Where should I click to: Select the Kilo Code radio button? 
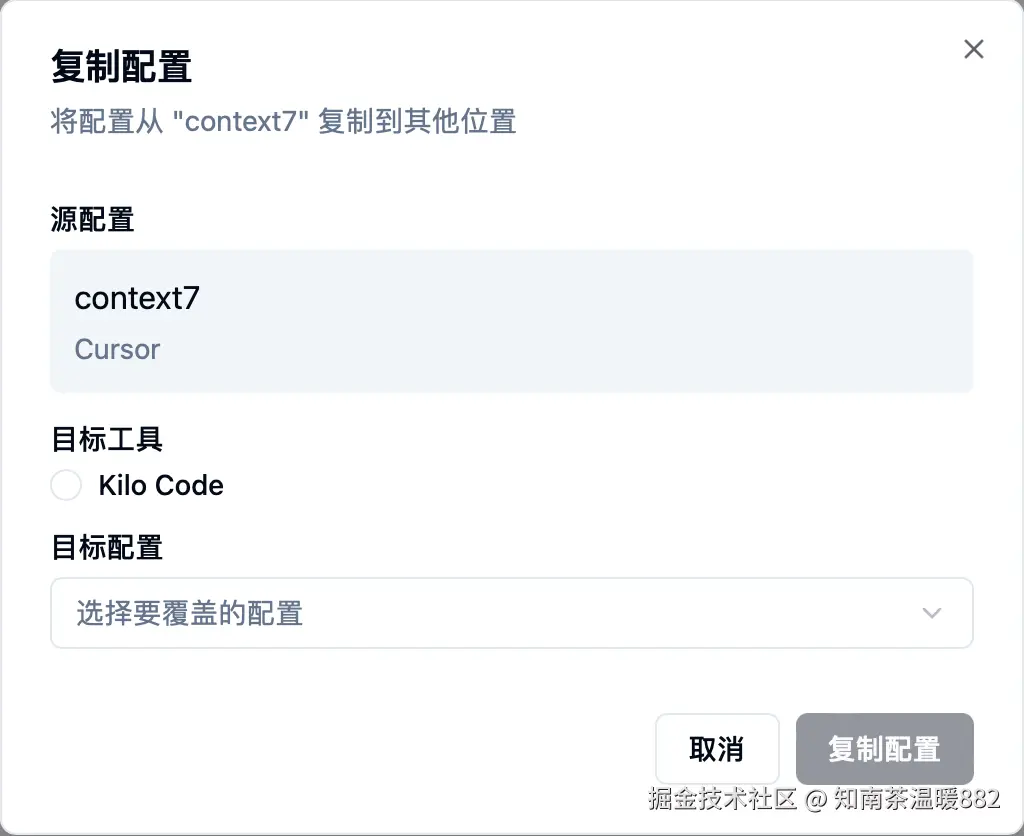(x=66, y=486)
